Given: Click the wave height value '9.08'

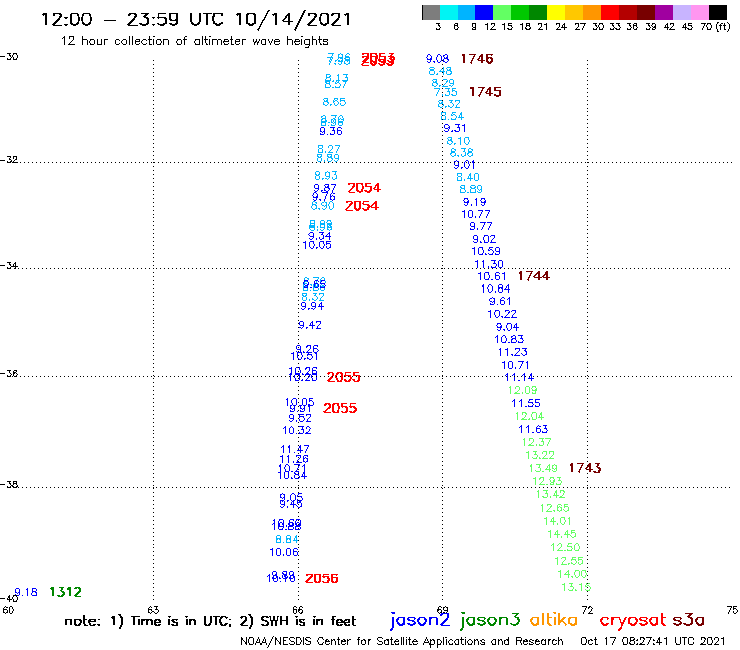Looking at the screenshot, I should (x=437, y=59).
